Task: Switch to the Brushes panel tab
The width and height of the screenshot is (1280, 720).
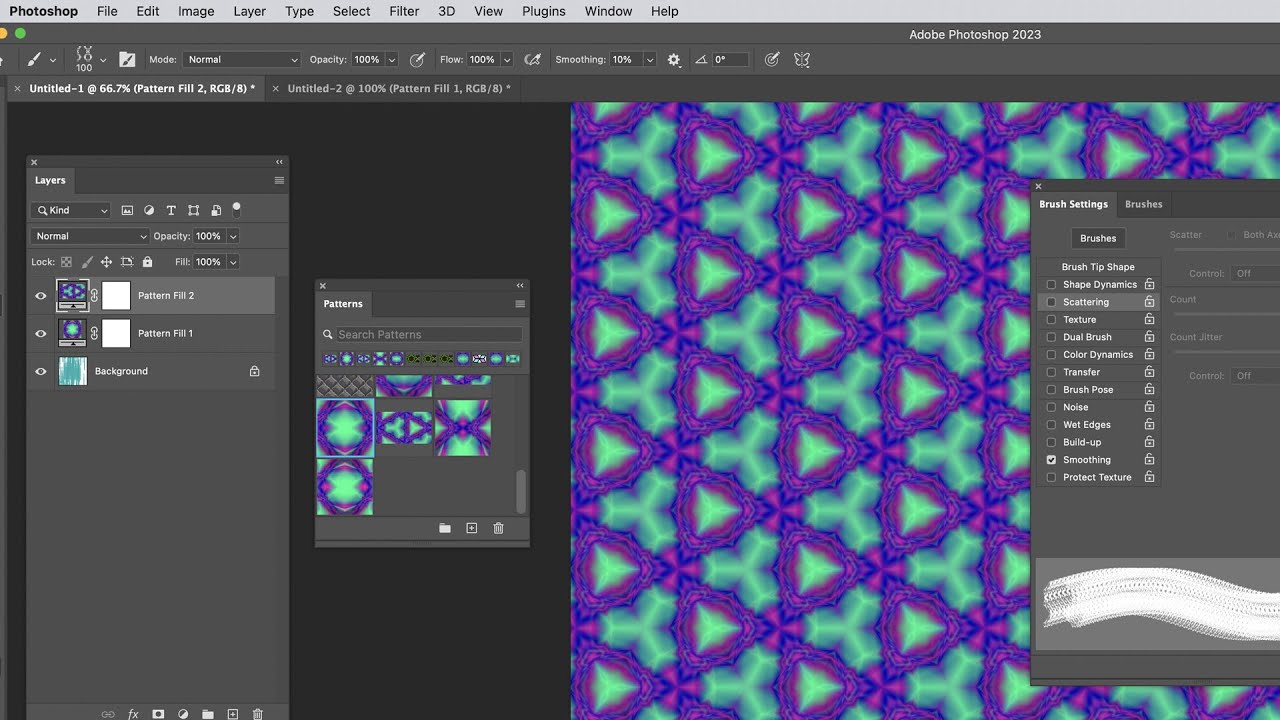Action: click(1143, 204)
